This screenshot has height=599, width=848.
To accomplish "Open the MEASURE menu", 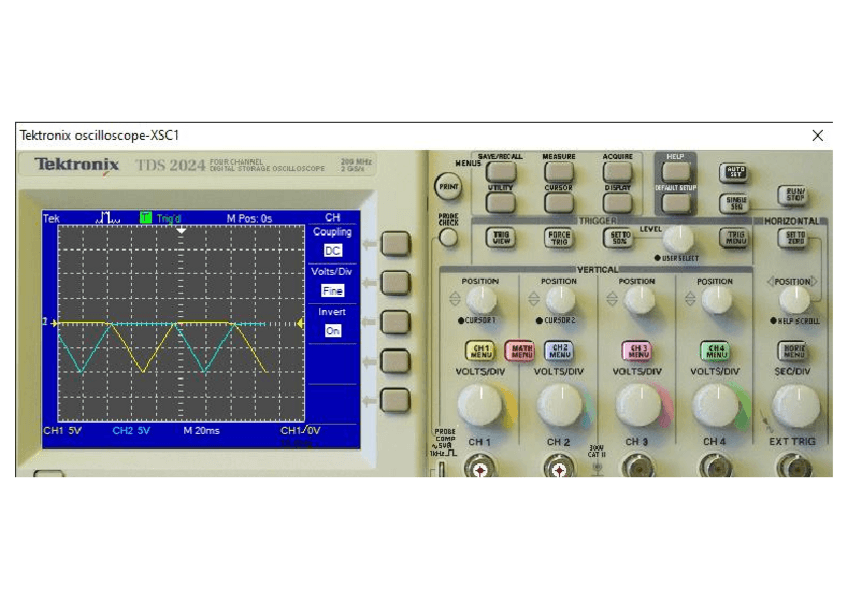I will point(558,172).
